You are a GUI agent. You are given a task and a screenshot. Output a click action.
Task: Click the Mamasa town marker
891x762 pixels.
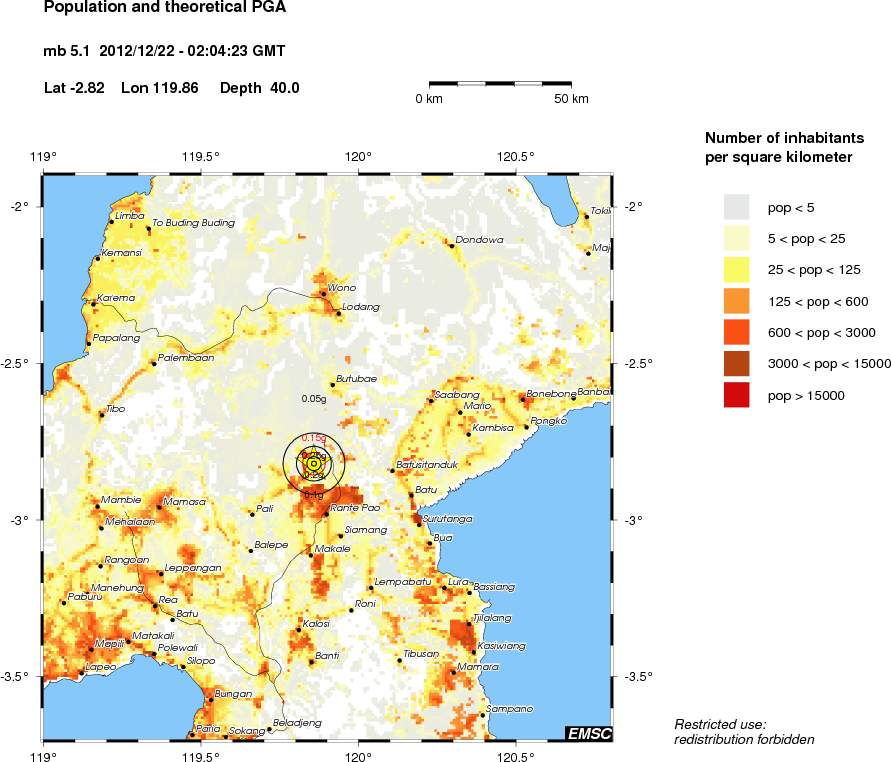[x=159, y=507]
